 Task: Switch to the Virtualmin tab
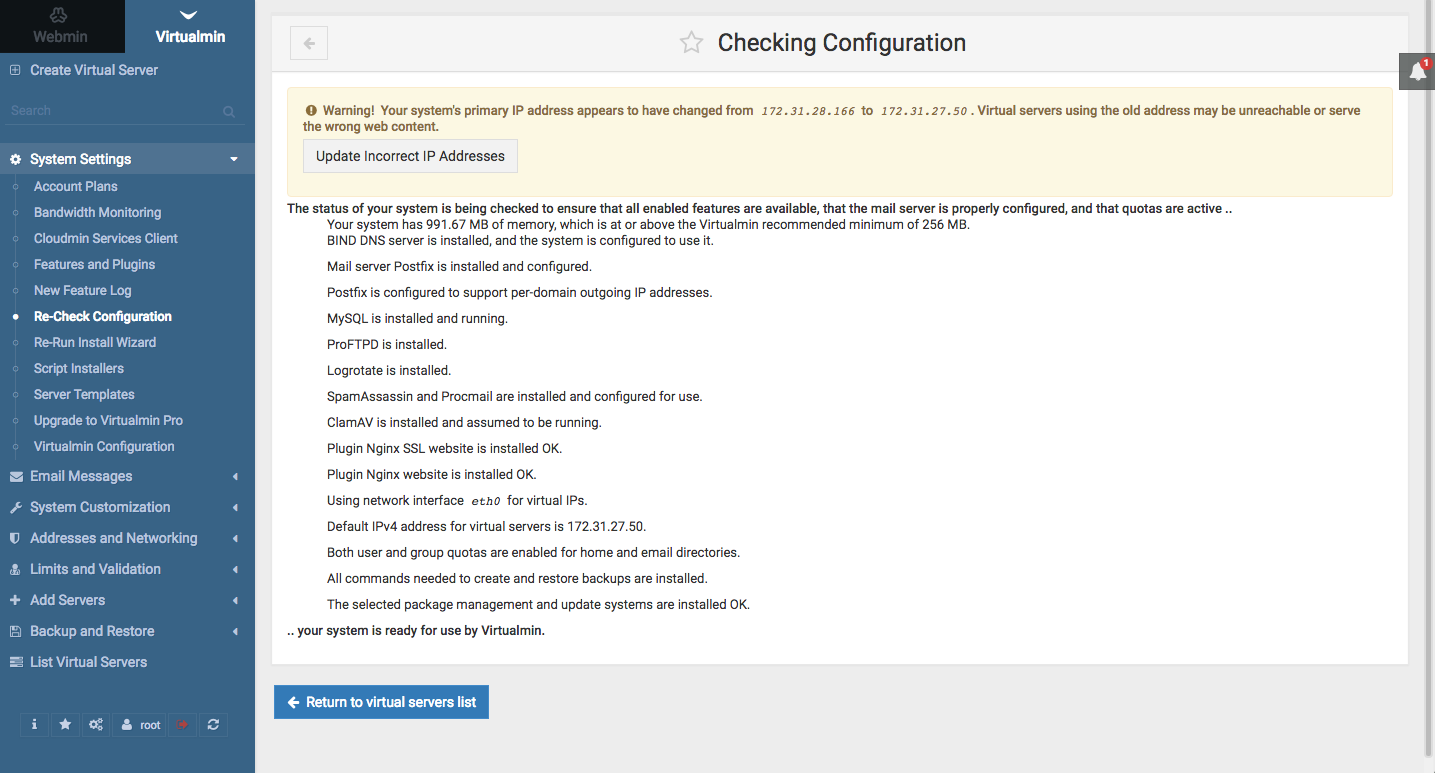[x=190, y=27]
